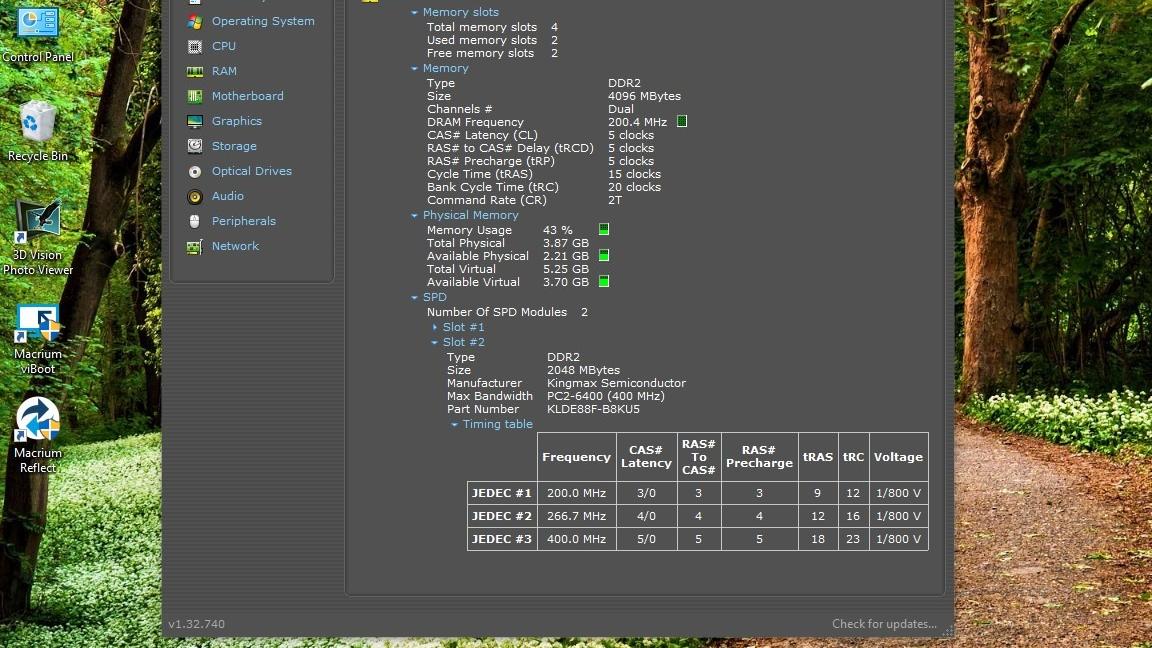Image resolution: width=1152 pixels, height=648 pixels.
Task: Click the window resize grip corner
Action: click(x=947, y=631)
